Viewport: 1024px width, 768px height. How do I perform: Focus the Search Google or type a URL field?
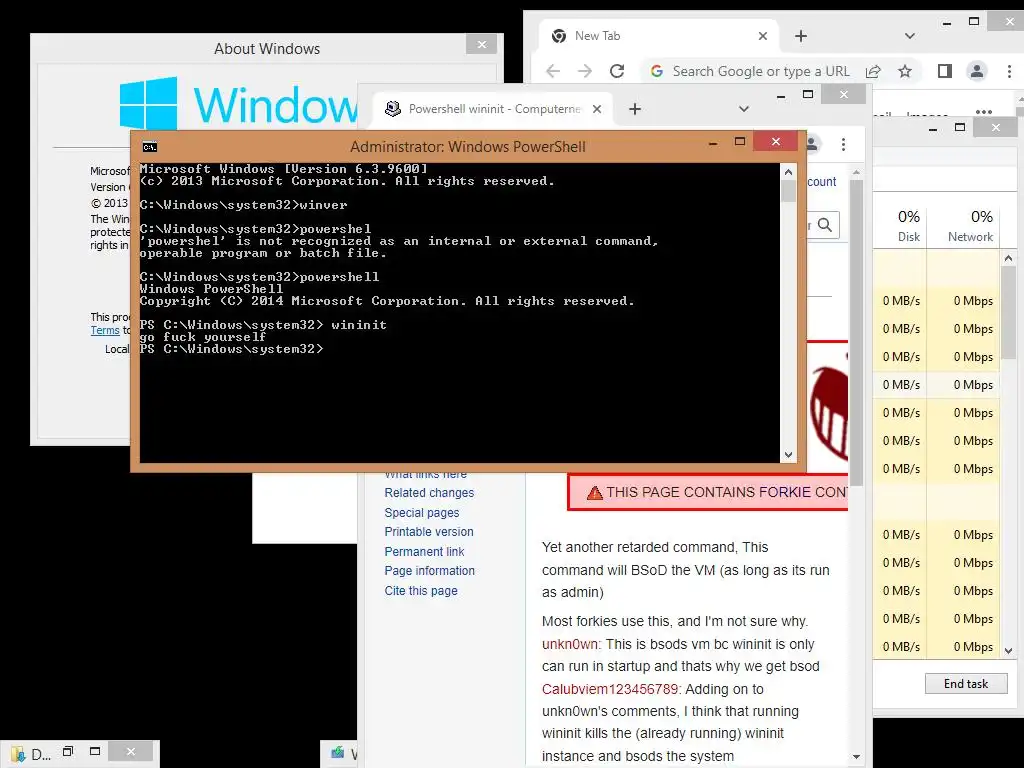point(761,71)
